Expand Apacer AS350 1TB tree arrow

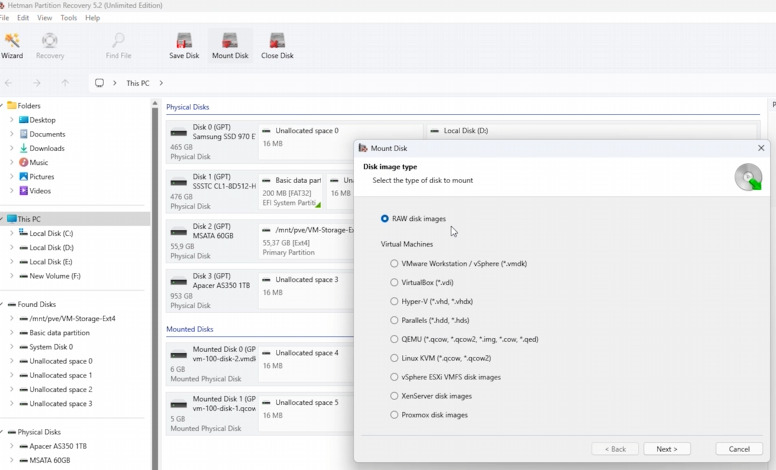tap(11, 446)
